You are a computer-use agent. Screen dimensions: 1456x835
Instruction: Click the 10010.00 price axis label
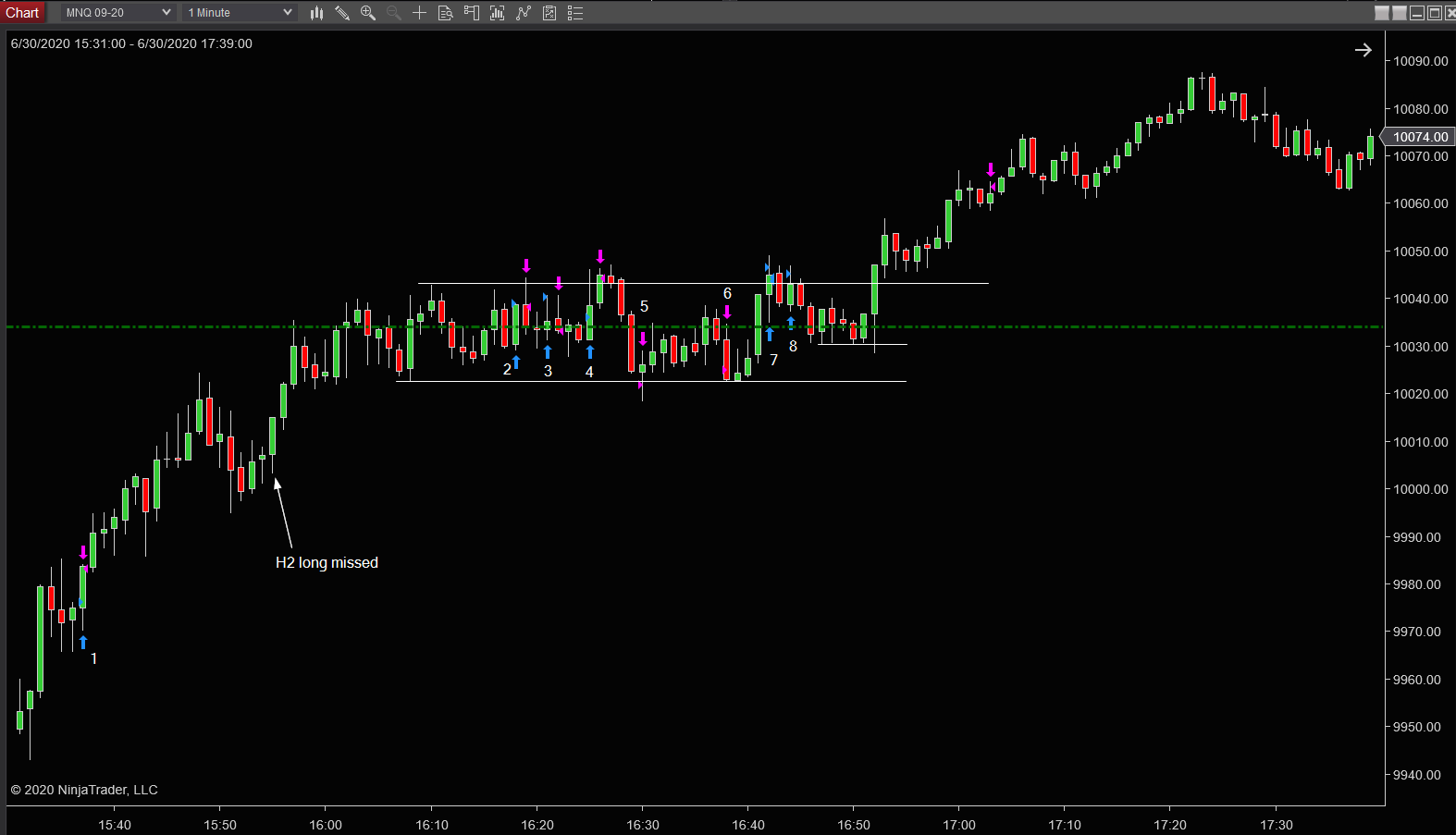(x=1421, y=442)
